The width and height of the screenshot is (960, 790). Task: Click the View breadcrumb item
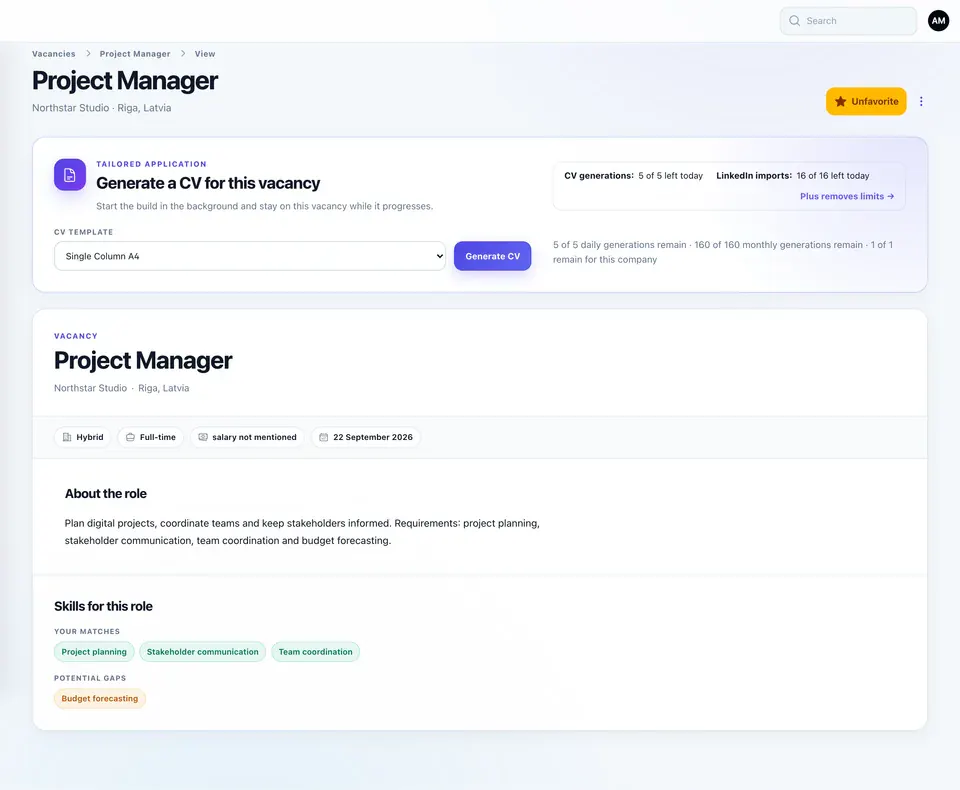click(x=205, y=54)
